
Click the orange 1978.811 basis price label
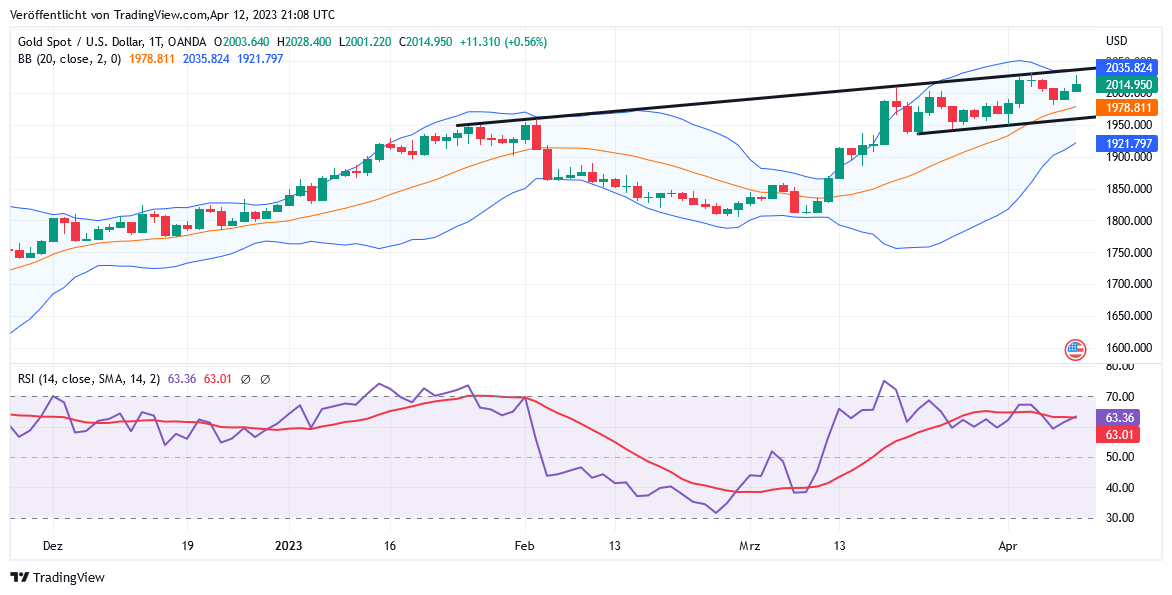[1129, 107]
